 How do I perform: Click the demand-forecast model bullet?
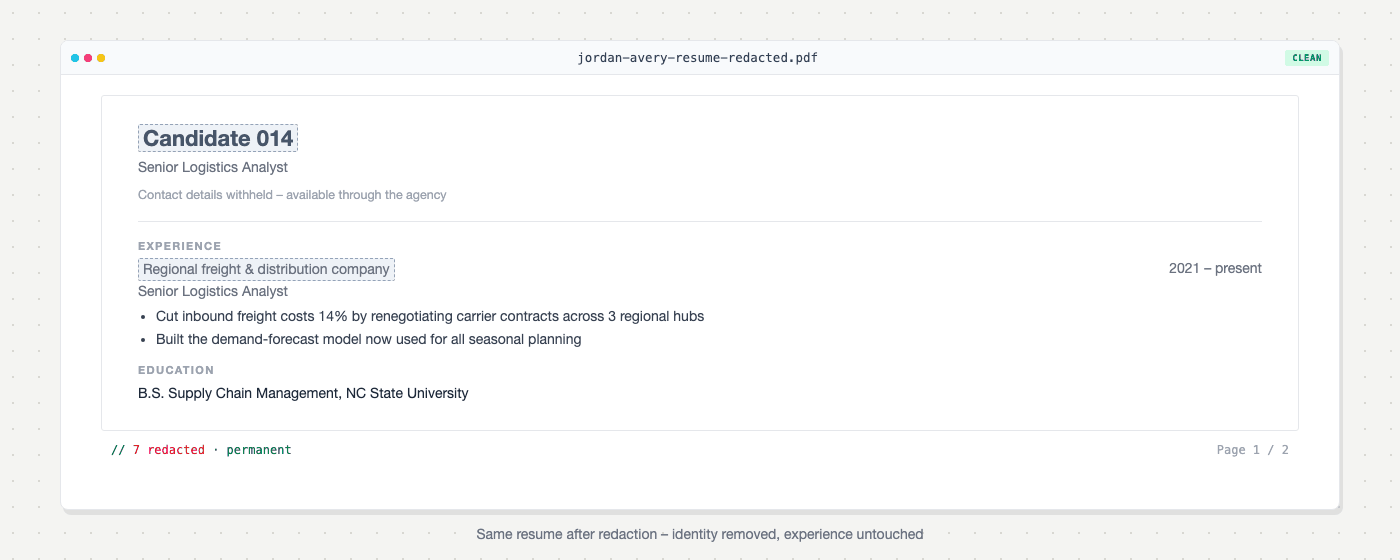(x=369, y=339)
